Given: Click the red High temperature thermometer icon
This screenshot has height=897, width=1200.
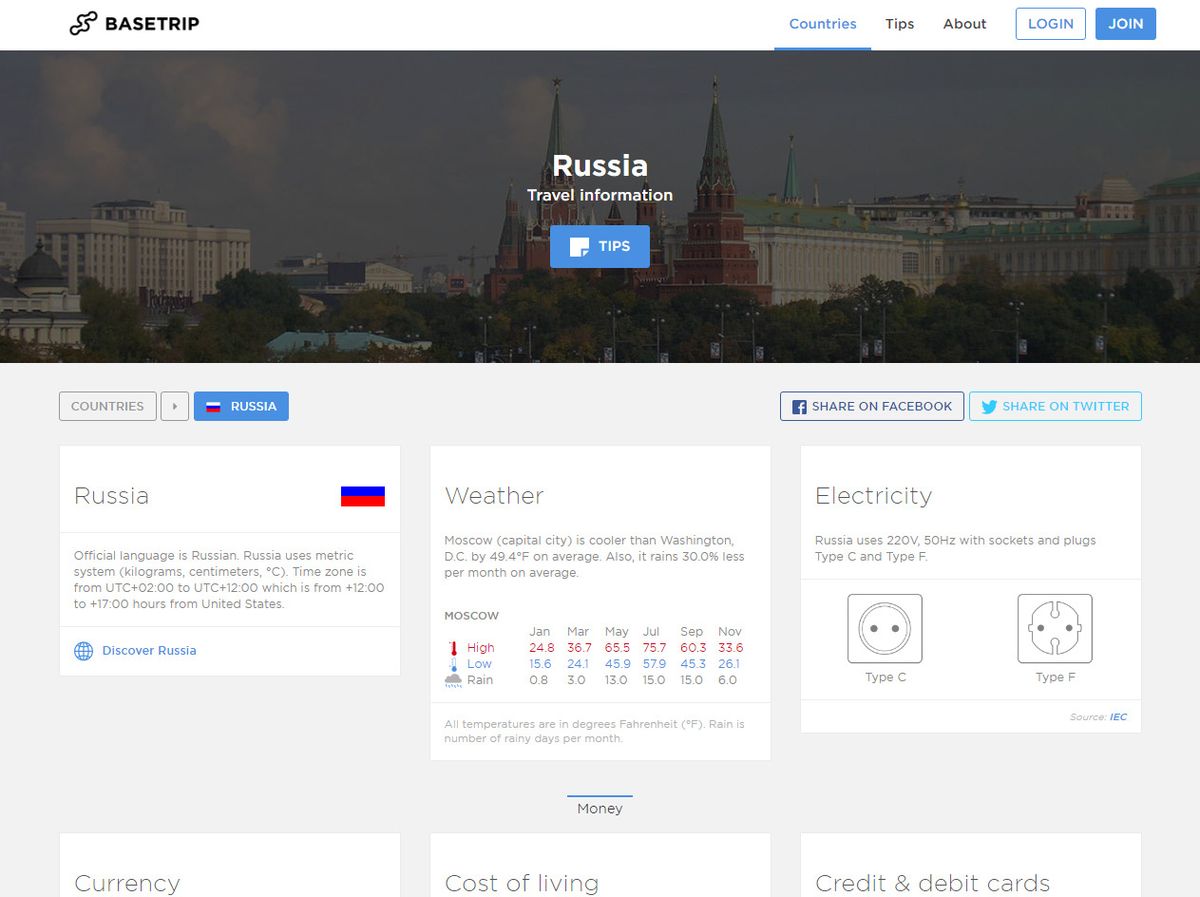Looking at the screenshot, I should pyautogui.click(x=456, y=647).
